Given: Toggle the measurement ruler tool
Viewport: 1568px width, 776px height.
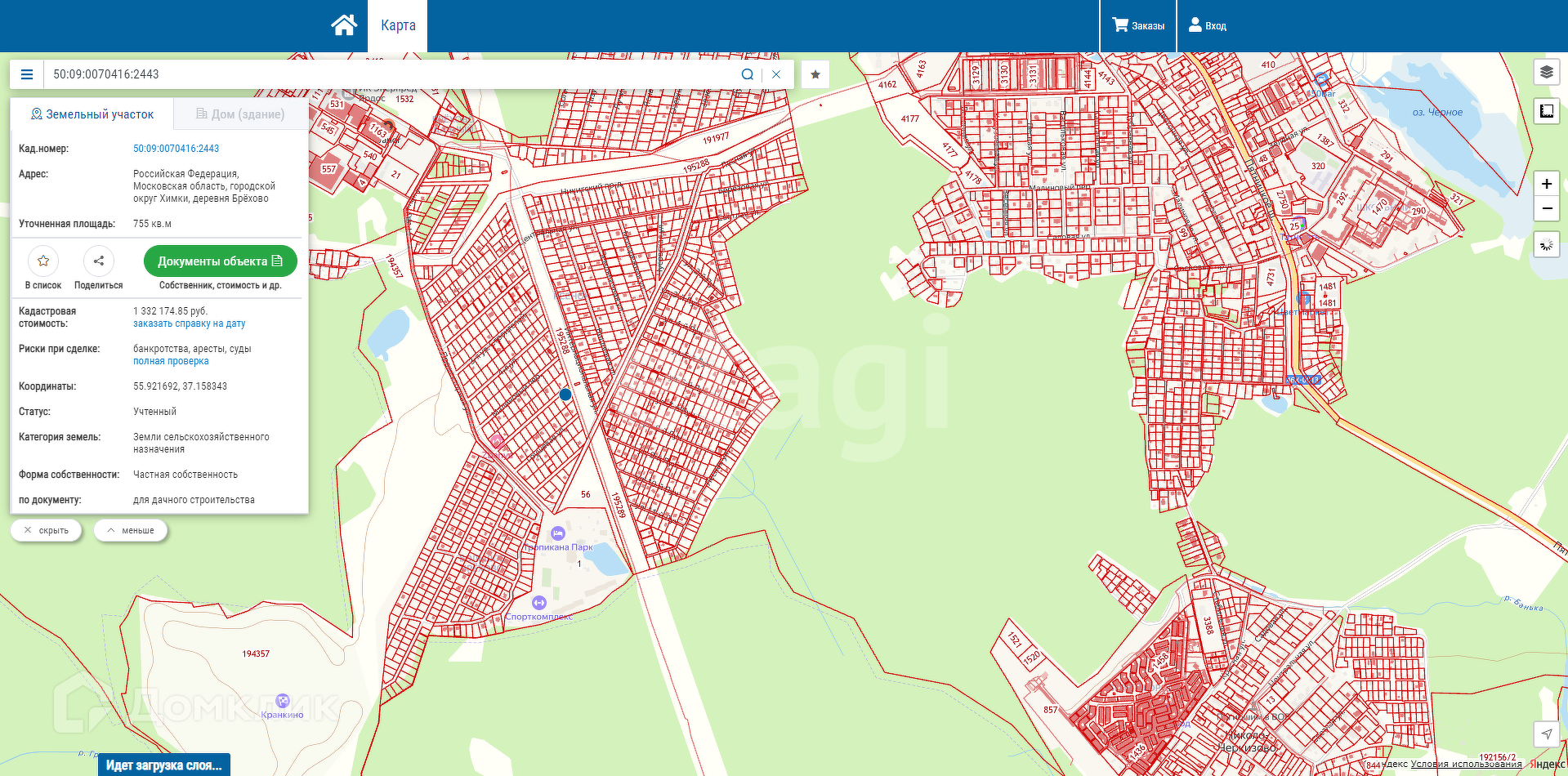Looking at the screenshot, I should [1547, 111].
